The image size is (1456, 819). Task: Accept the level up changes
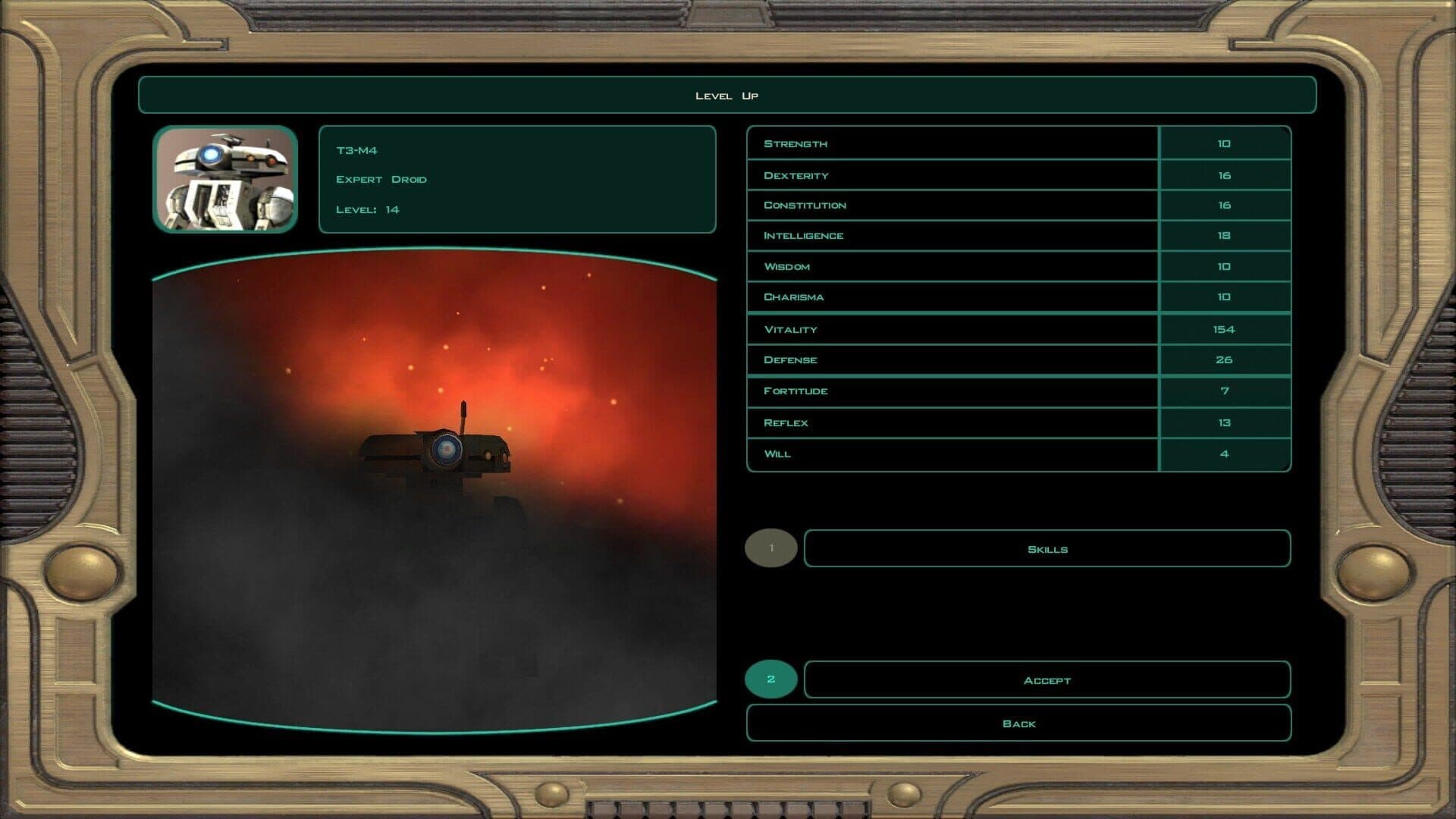pyautogui.click(x=1047, y=679)
